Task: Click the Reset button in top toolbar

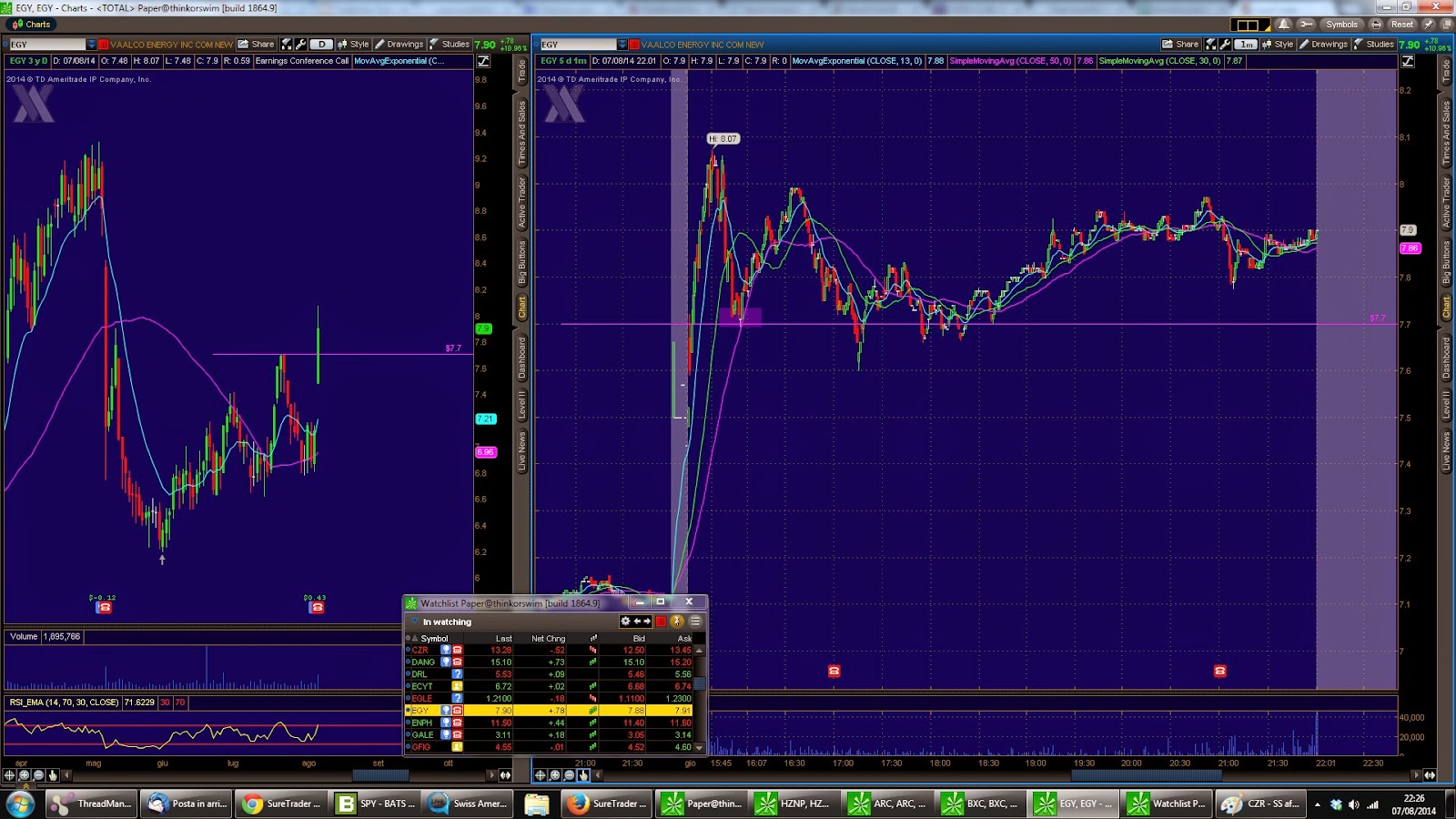Action: click(x=1401, y=25)
